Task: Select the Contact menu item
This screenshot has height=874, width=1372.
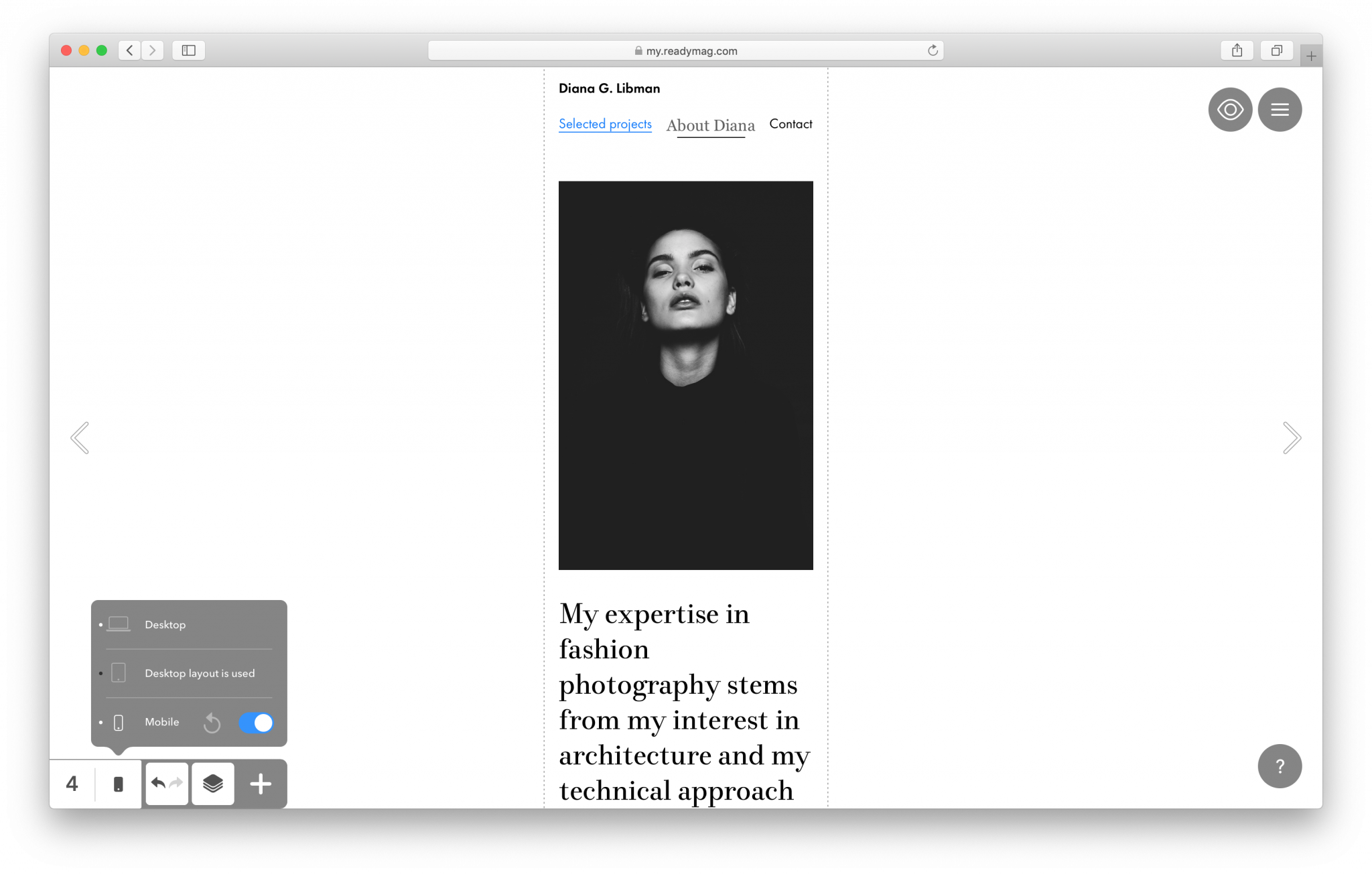Action: 791,123
